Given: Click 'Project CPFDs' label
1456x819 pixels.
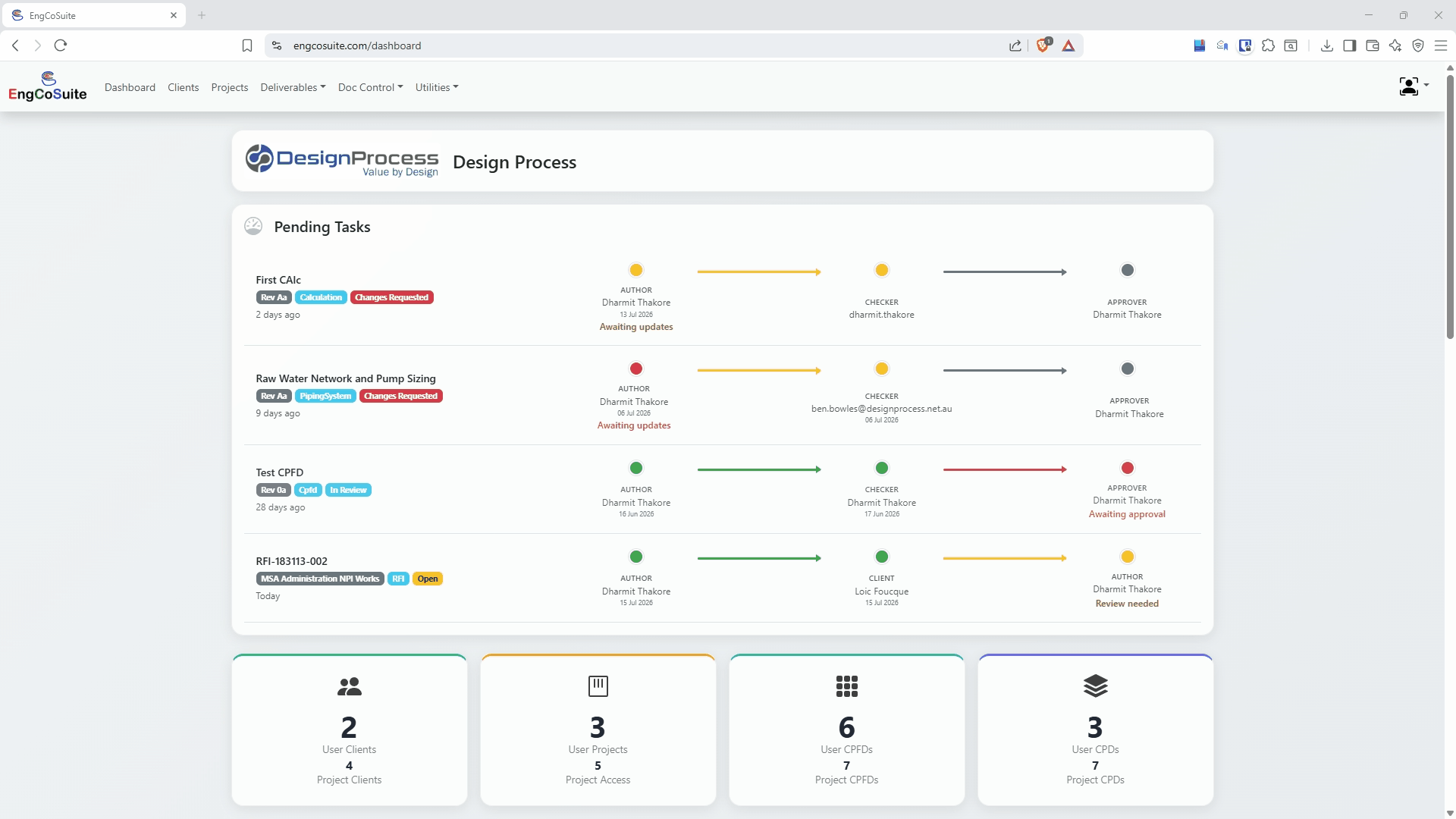Looking at the screenshot, I should click(847, 780).
